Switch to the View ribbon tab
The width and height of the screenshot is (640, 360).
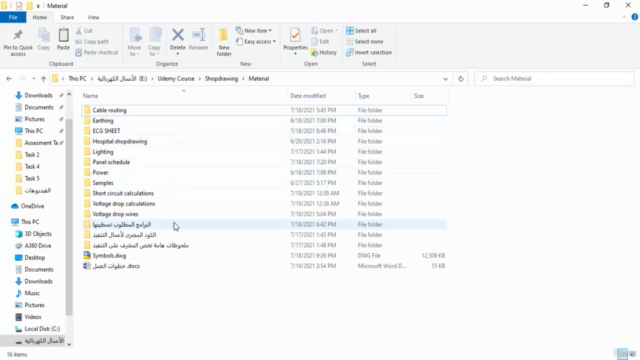pyautogui.click(x=93, y=18)
